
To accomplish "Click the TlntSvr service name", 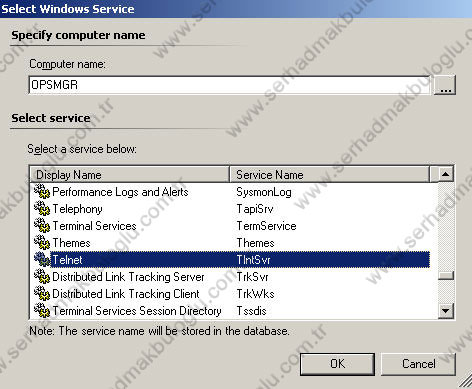I will click(x=253, y=260).
